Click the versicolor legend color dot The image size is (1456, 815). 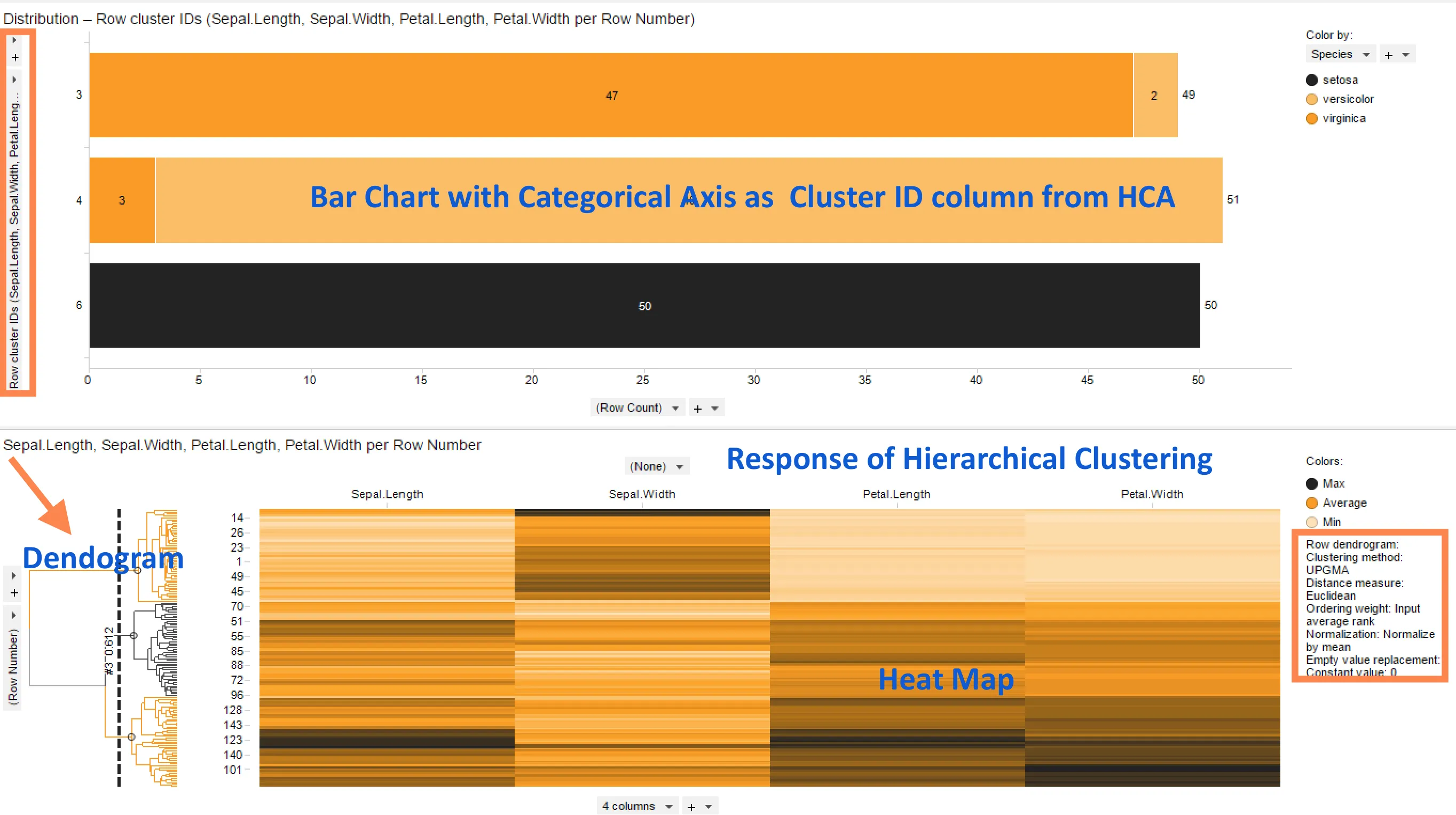coord(1312,99)
